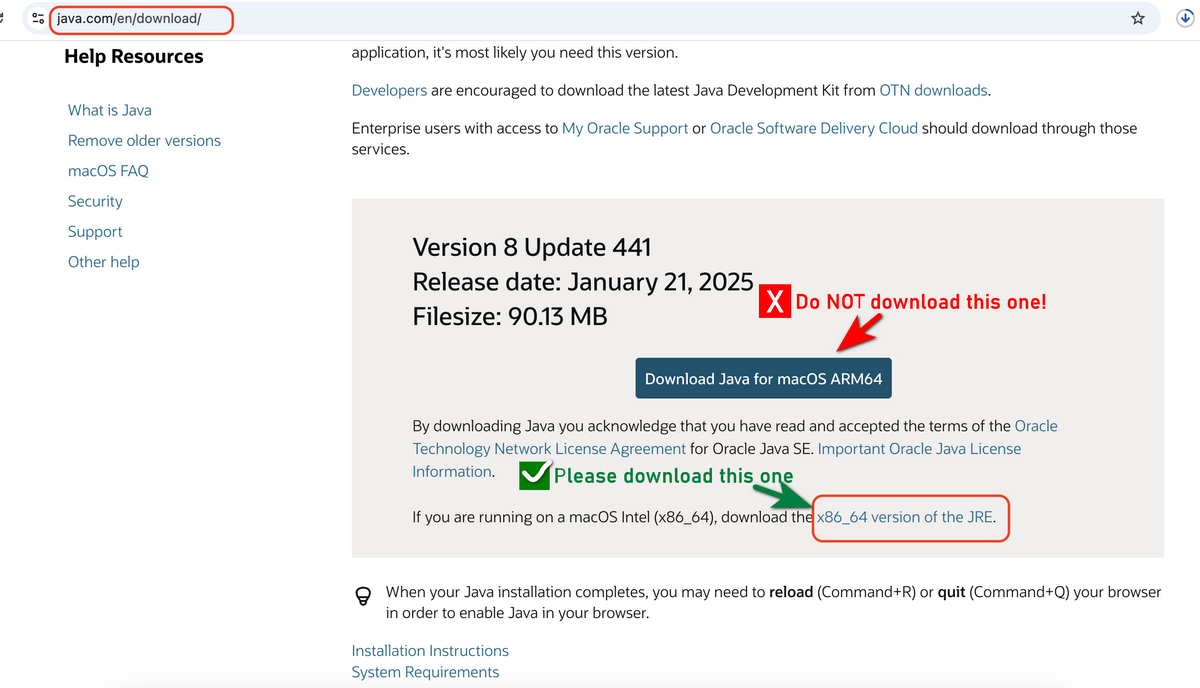Open the My Oracle Support link
This screenshot has height=688, width=1200.
[x=625, y=128]
